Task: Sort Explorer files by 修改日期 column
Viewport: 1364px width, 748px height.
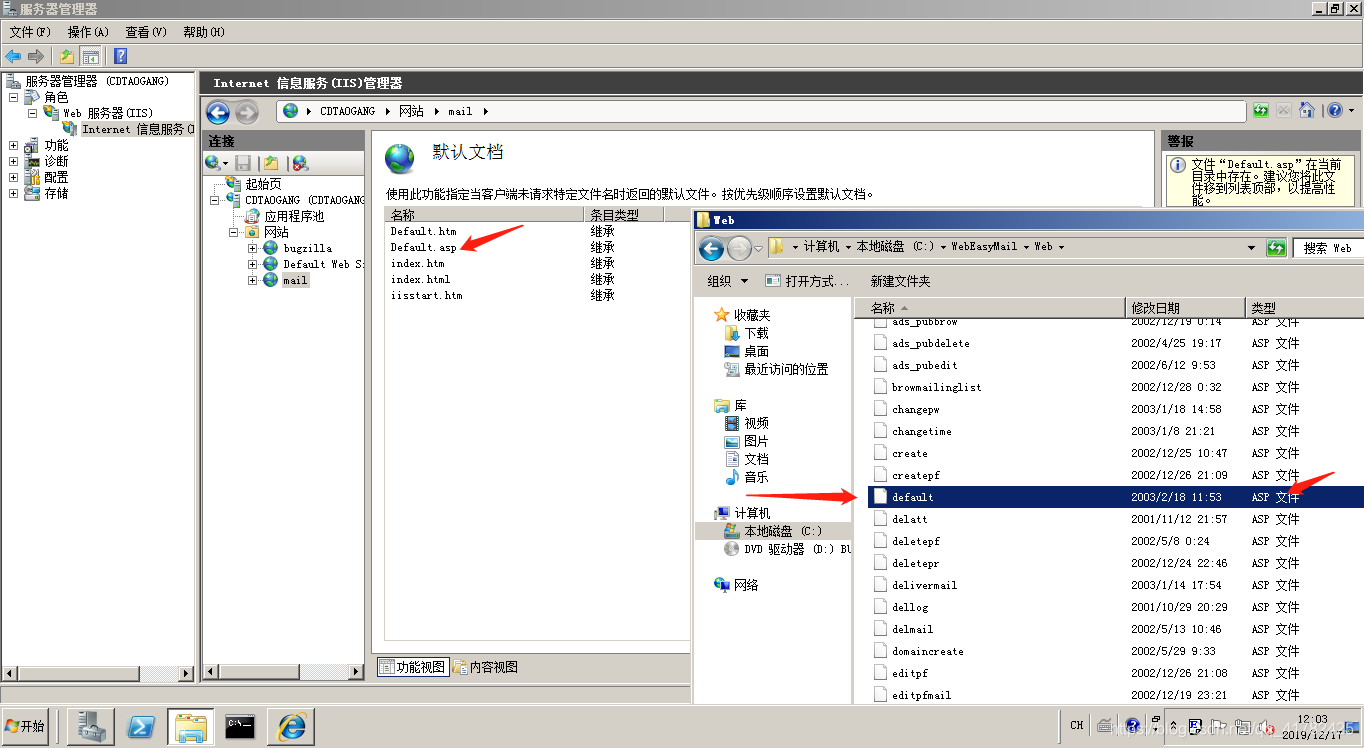Action: (1185, 308)
